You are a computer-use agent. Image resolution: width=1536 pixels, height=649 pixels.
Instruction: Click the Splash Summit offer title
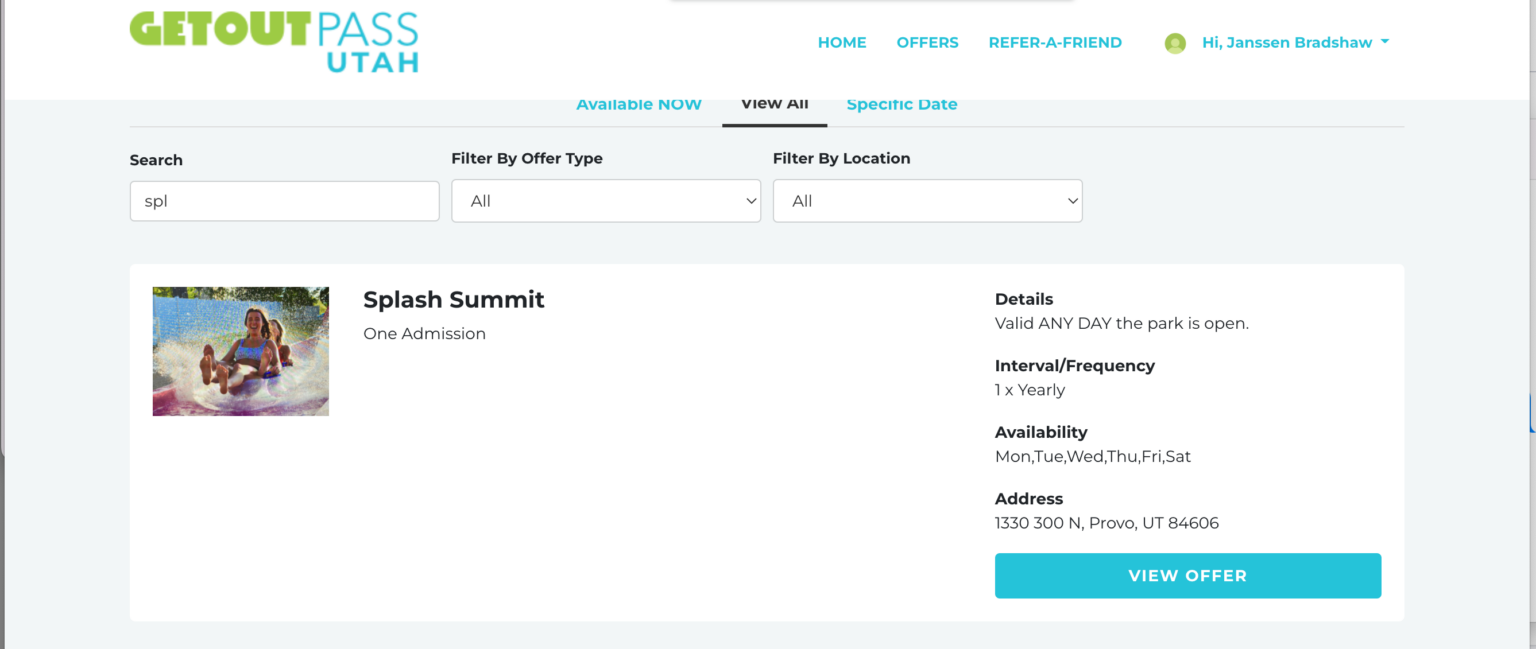[453, 300]
